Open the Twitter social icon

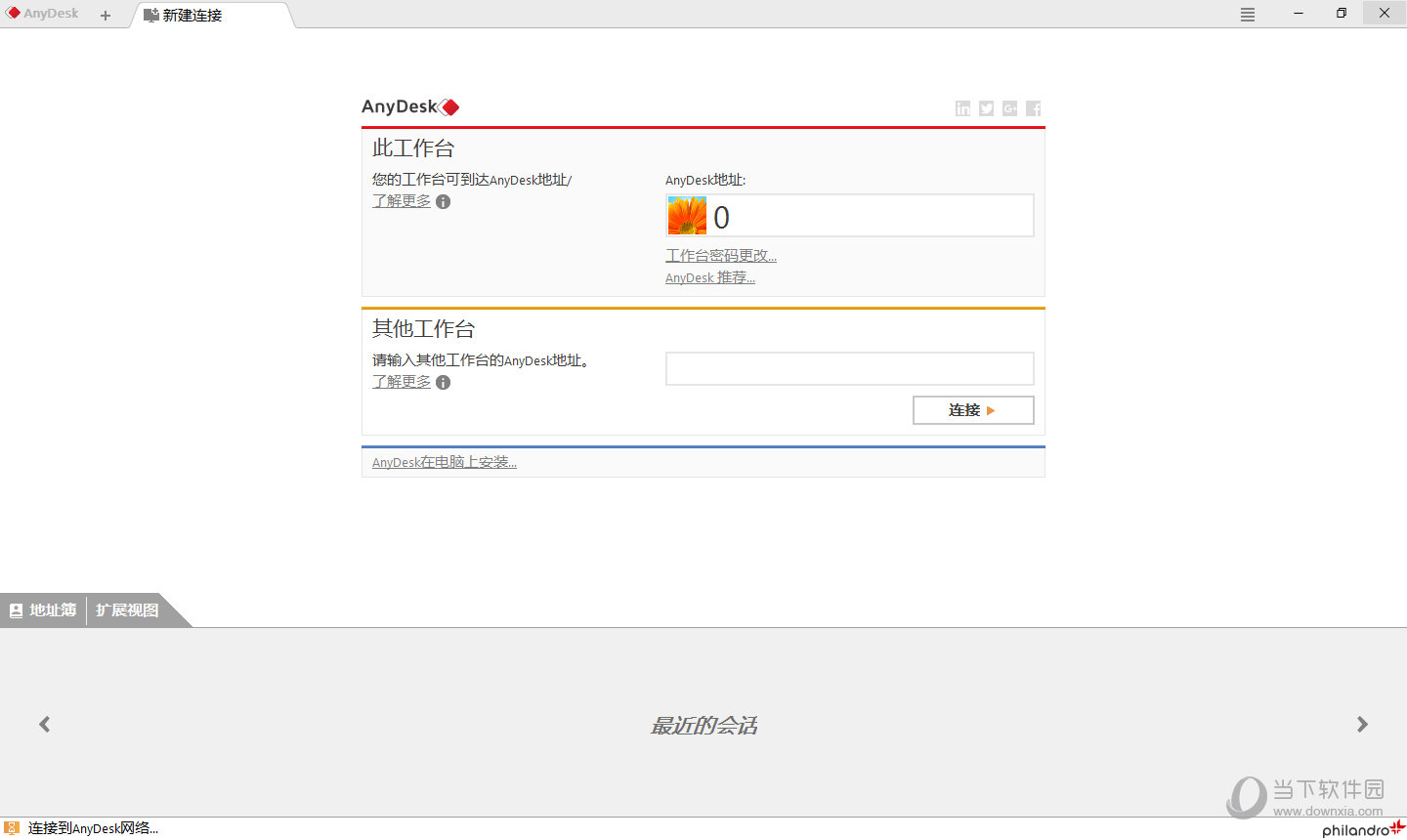click(x=987, y=108)
